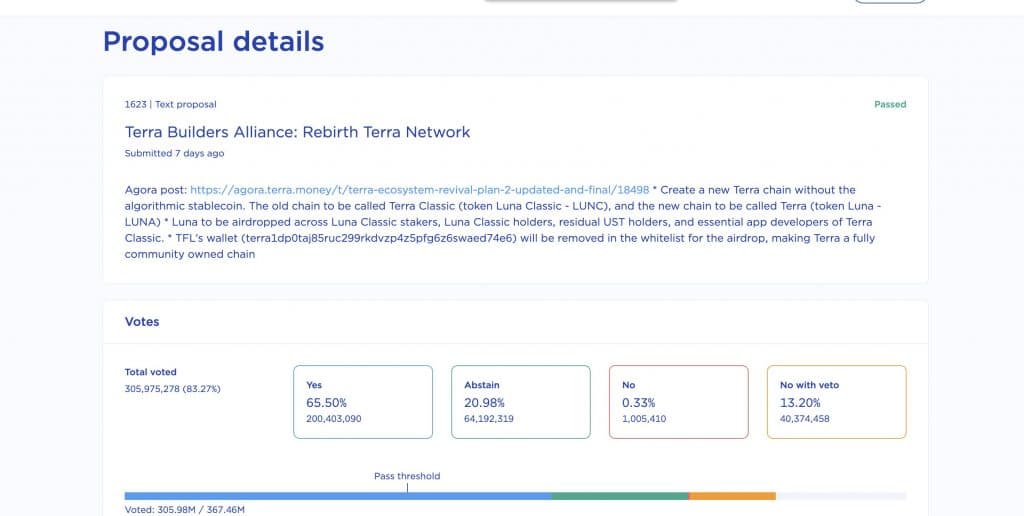Click the Submitted 7 days ago text
Viewport: 1024px width, 516px height.
[174, 154]
